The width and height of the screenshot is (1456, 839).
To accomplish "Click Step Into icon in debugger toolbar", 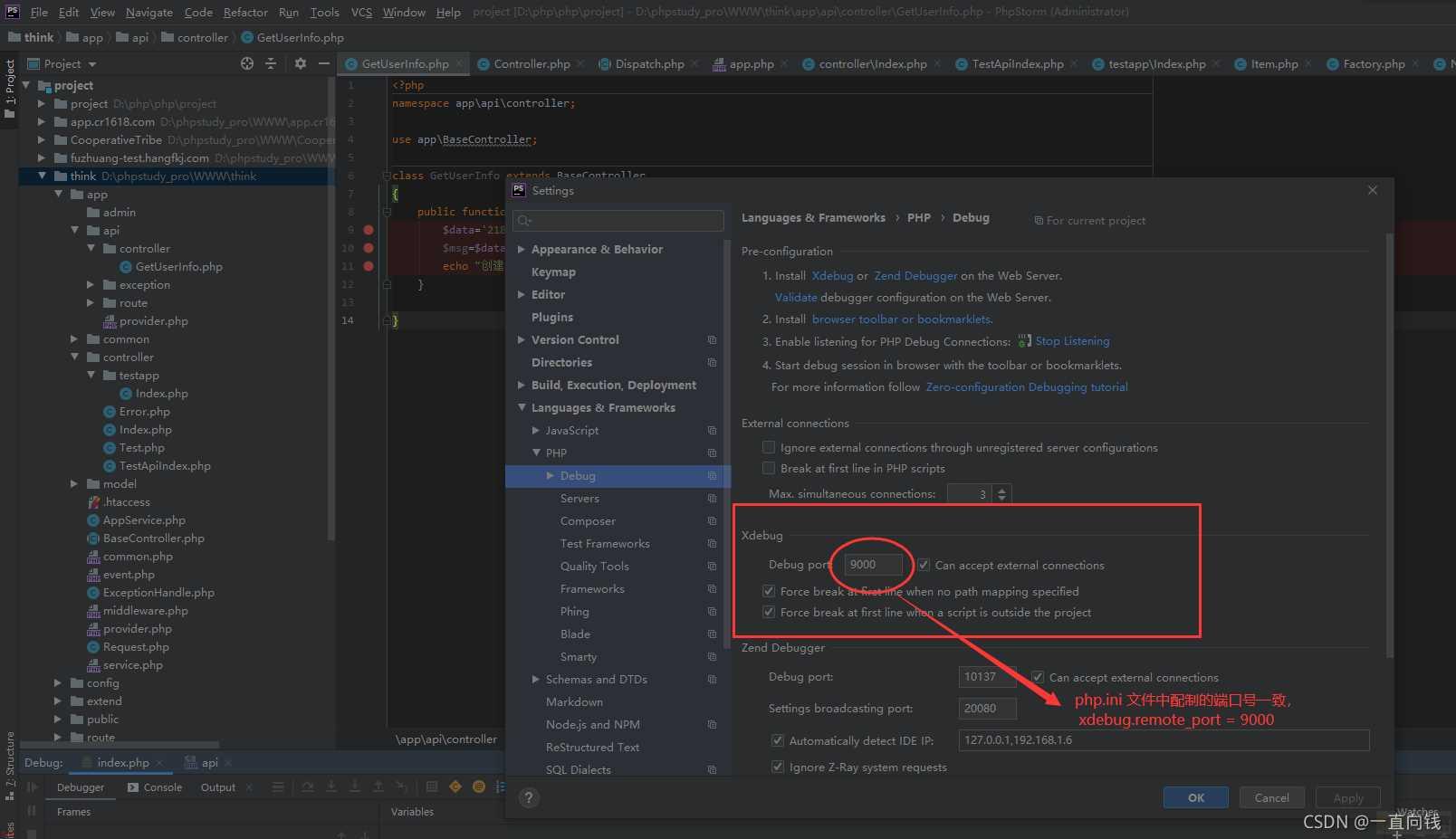I will tap(331, 787).
